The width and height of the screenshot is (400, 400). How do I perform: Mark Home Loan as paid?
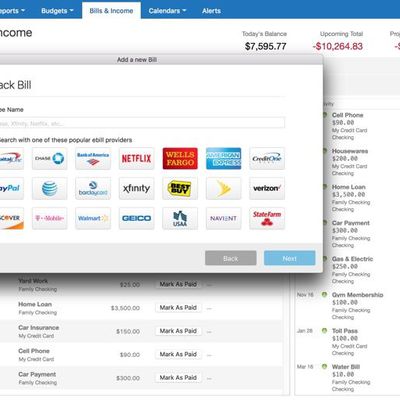point(178,308)
